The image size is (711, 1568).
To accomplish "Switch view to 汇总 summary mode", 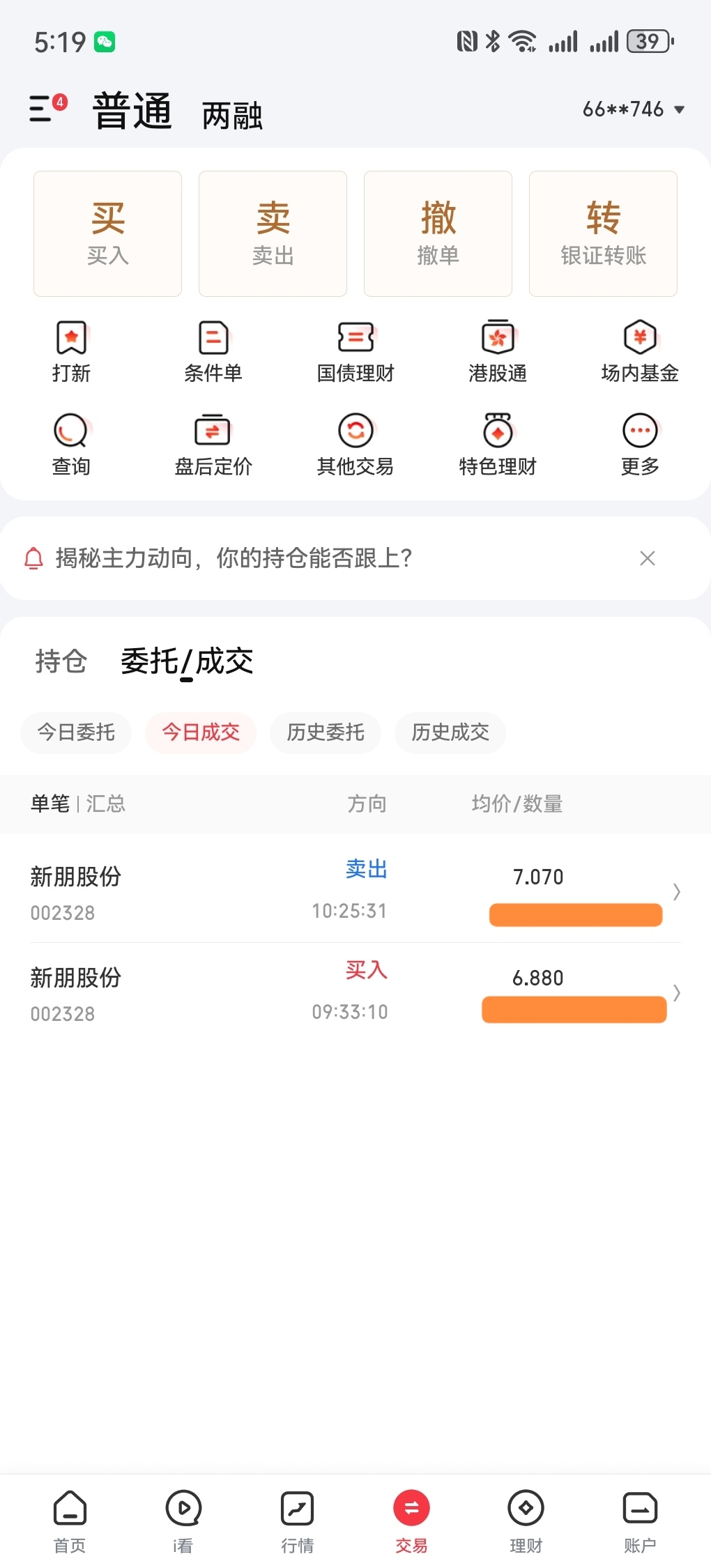I will 106,804.
